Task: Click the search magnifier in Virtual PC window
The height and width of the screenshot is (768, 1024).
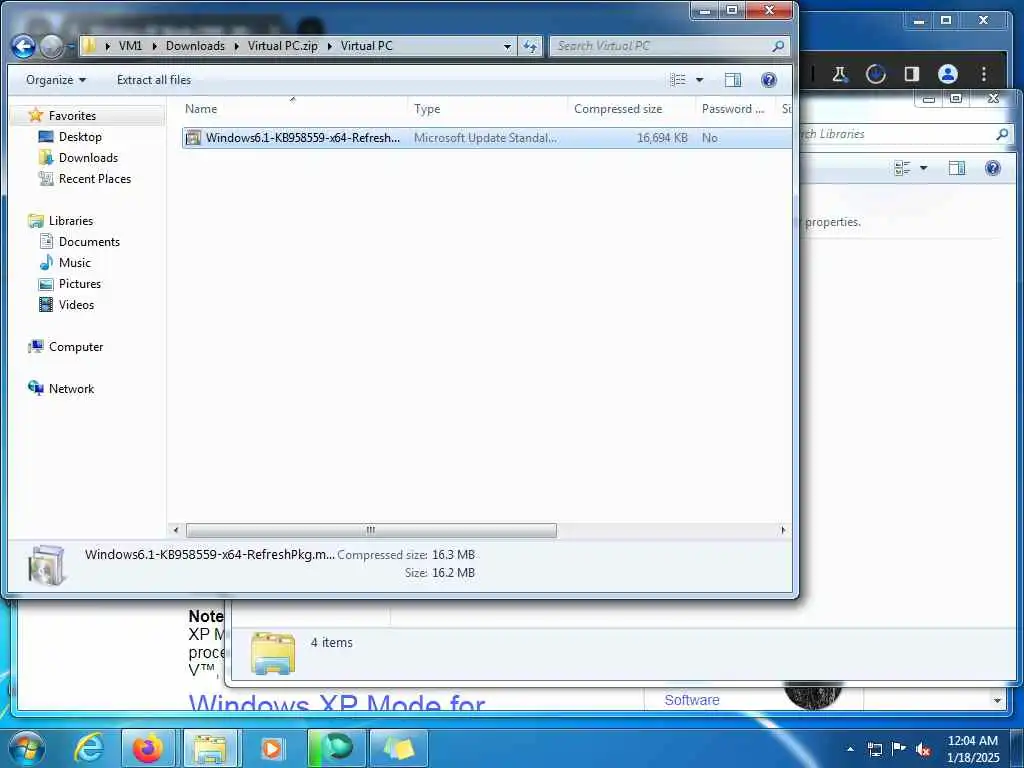Action: (777, 46)
